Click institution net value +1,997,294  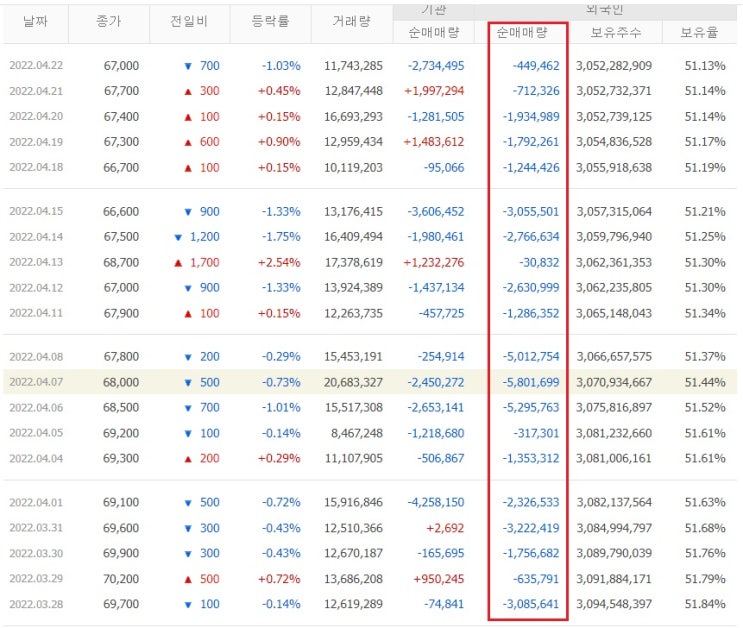coord(434,91)
